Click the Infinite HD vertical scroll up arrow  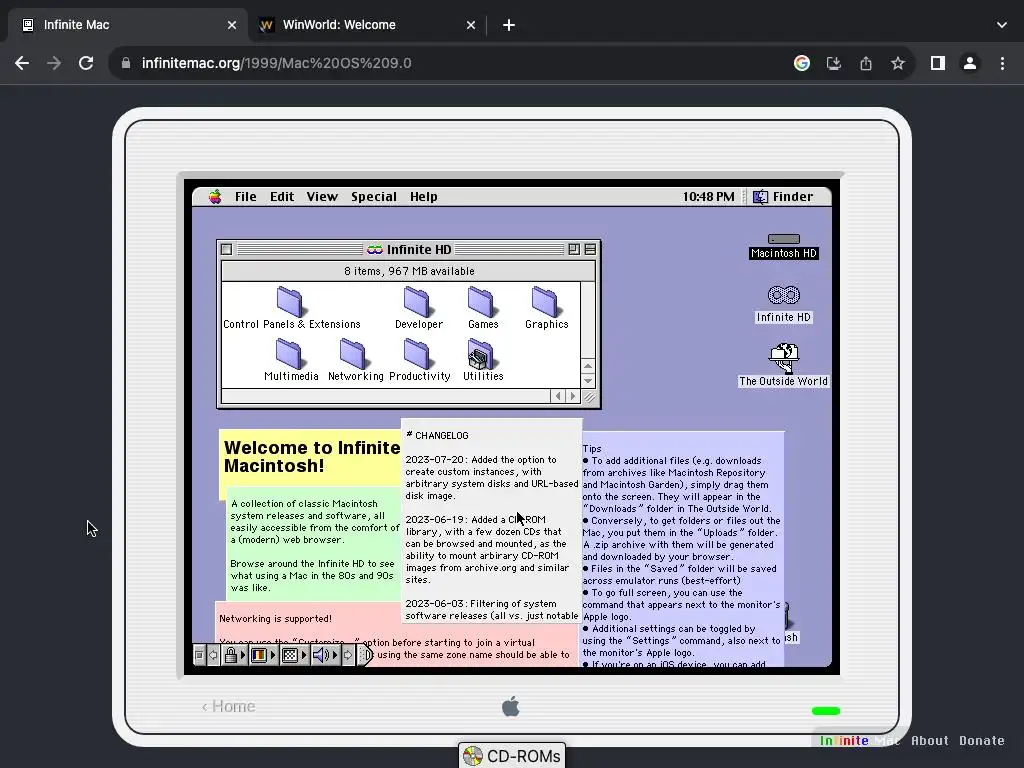pos(588,366)
